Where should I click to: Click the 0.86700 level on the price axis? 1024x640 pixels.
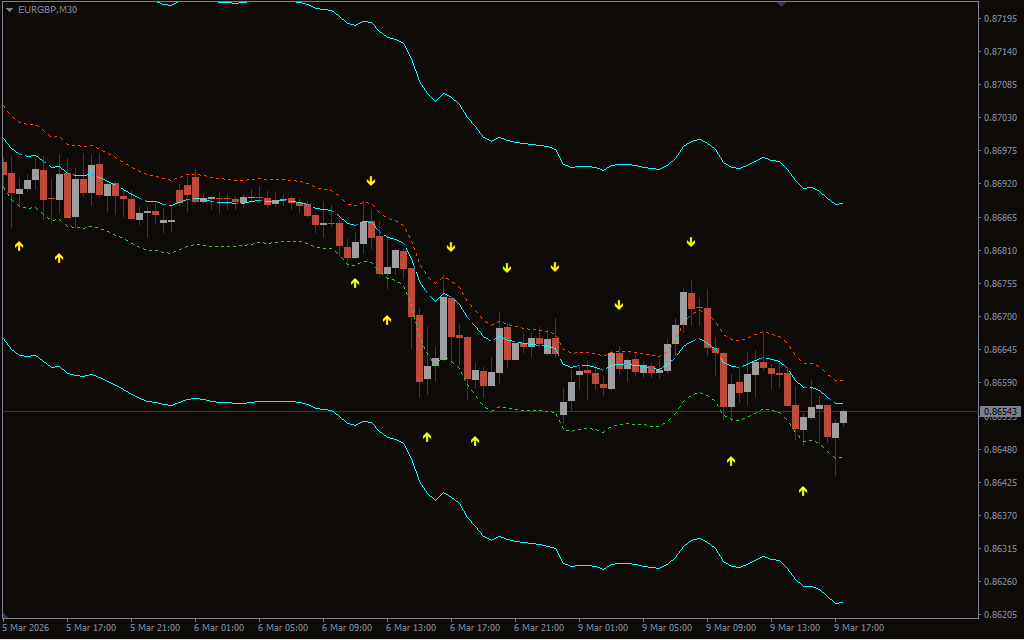(x=1000, y=317)
